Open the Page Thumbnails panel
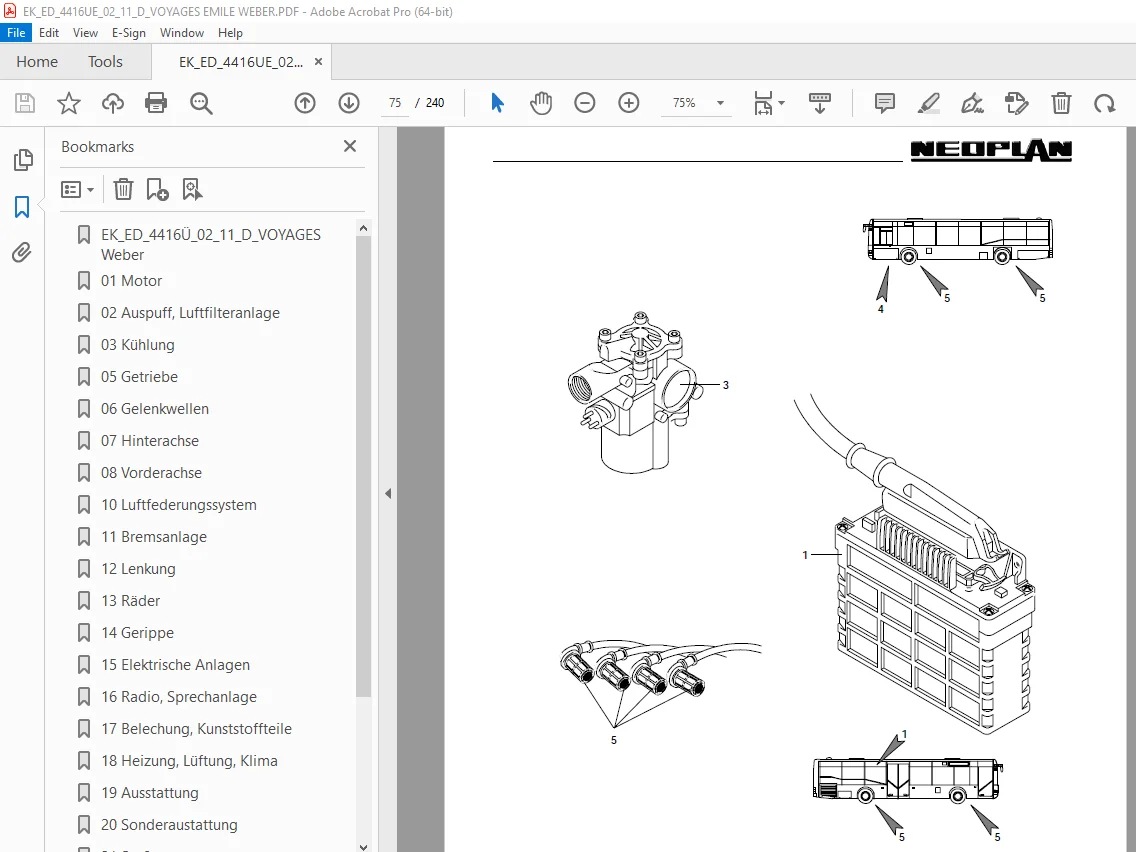This screenshot has height=852, width=1136. pos(22,159)
